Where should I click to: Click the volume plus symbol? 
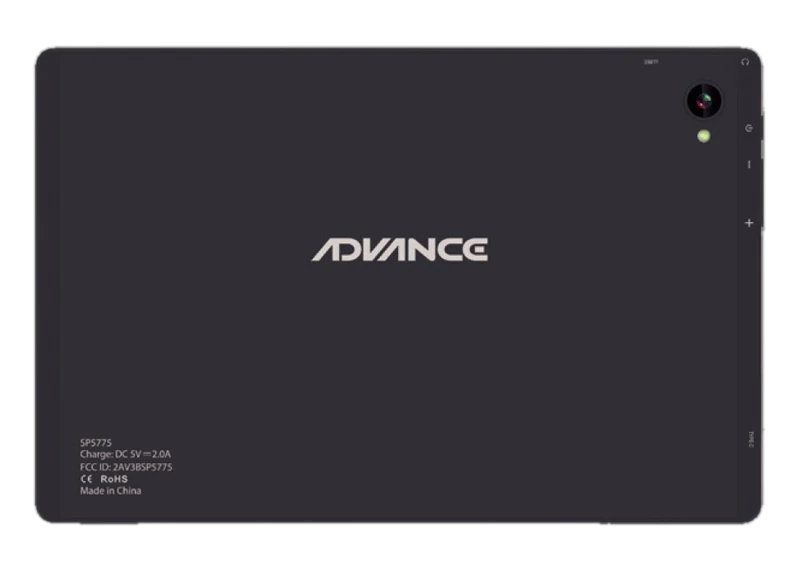(x=749, y=222)
